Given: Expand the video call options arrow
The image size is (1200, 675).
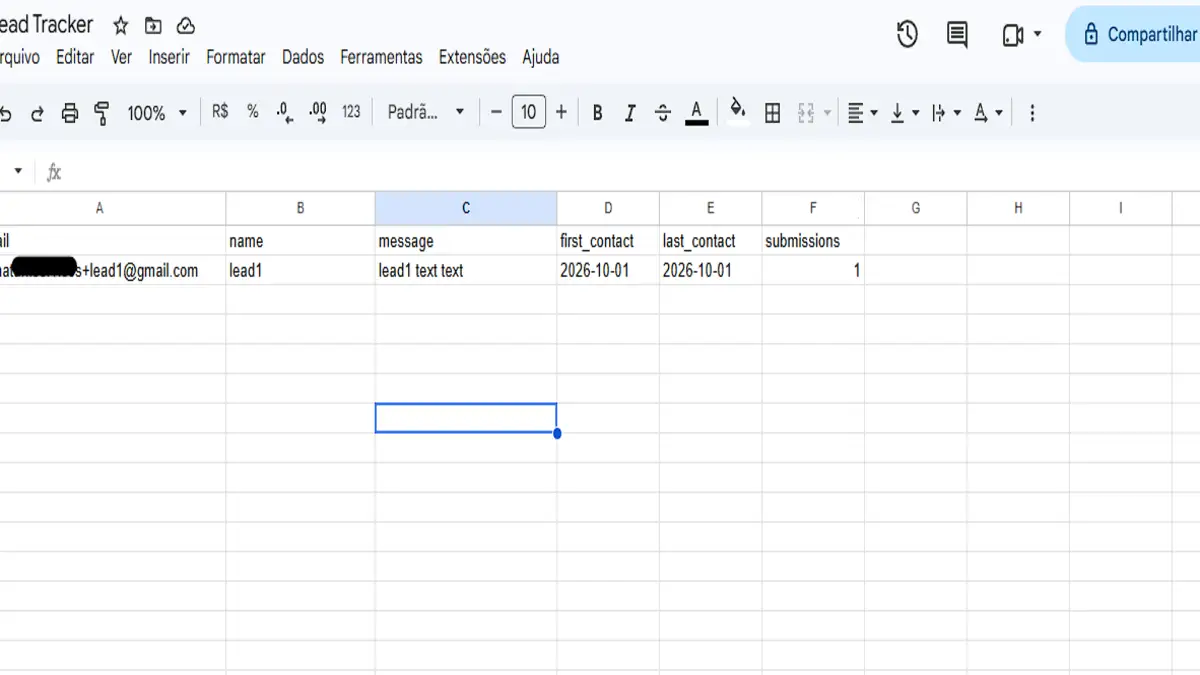Looking at the screenshot, I should (1037, 35).
